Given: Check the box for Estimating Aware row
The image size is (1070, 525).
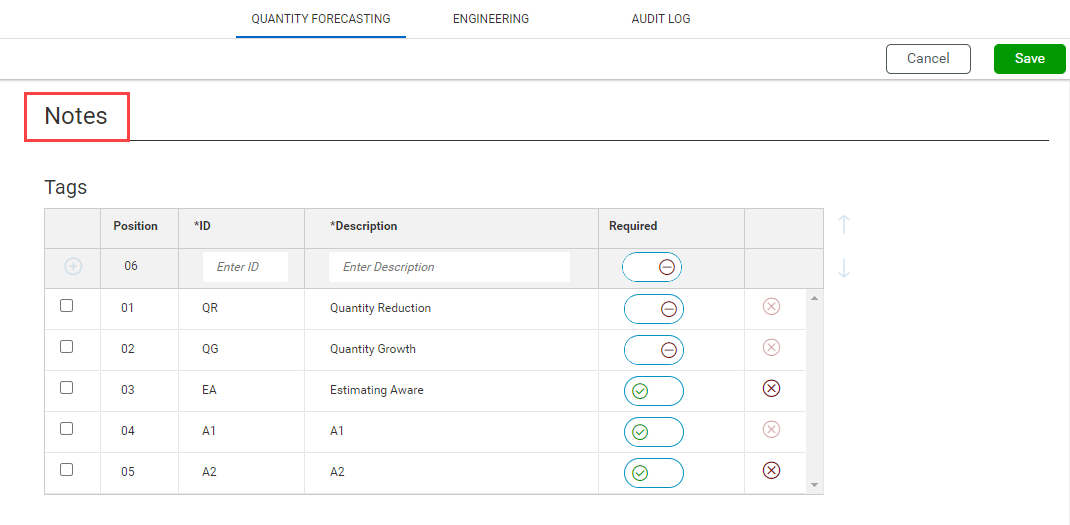Looking at the screenshot, I should click(x=67, y=388).
